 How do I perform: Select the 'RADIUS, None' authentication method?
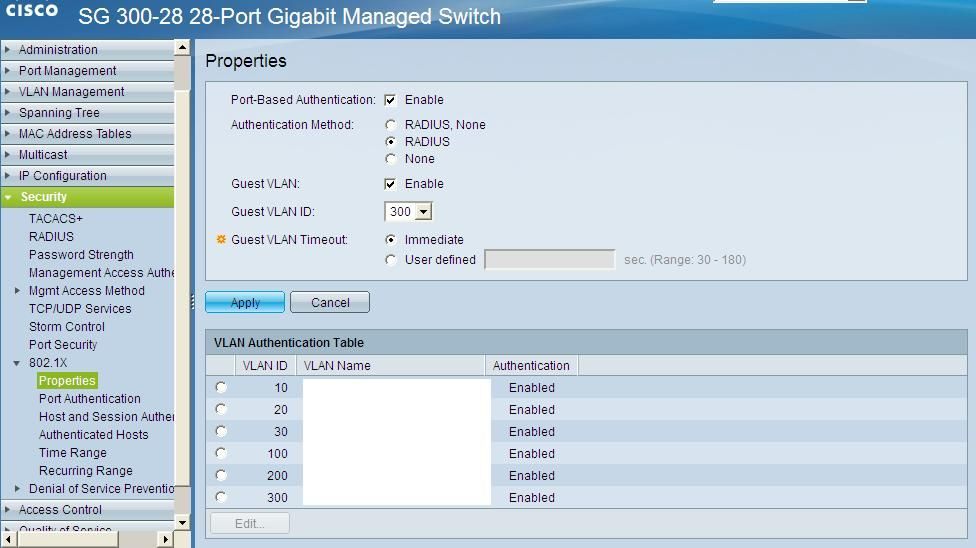(390, 125)
